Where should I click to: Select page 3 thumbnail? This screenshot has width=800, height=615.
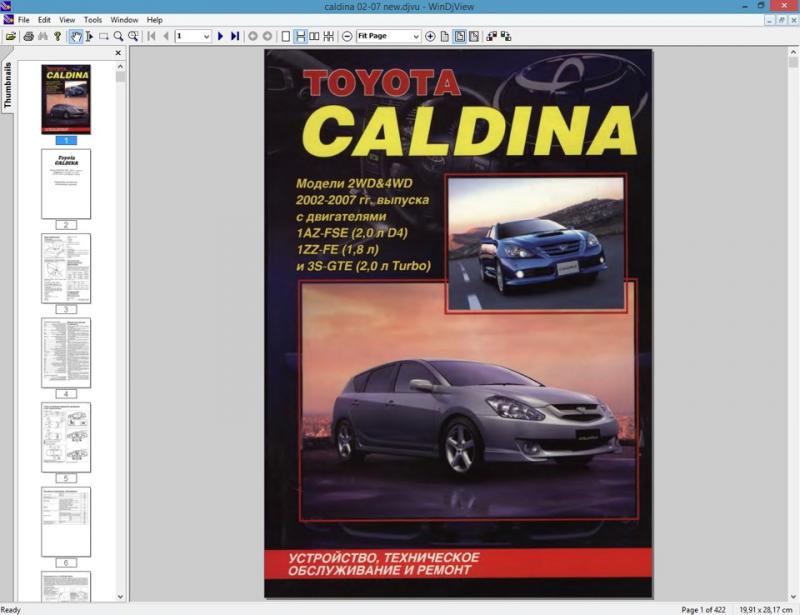(x=66, y=268)
